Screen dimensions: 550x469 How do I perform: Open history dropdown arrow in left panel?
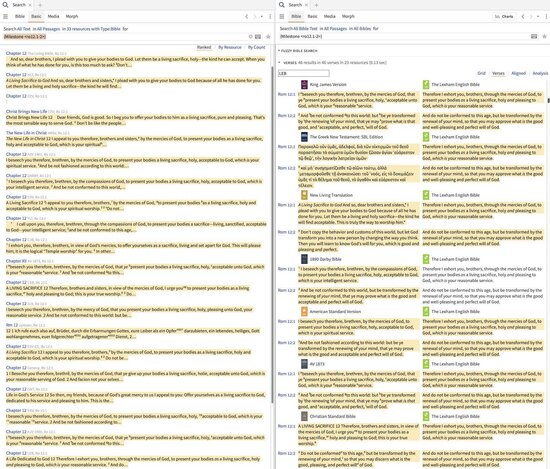click(262, 16)
